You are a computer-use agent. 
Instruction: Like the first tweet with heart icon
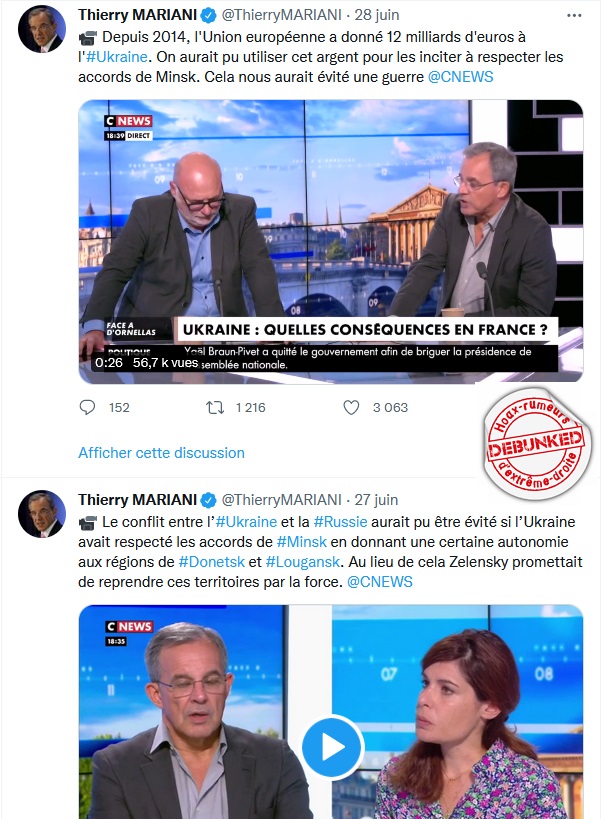point(351,407)
